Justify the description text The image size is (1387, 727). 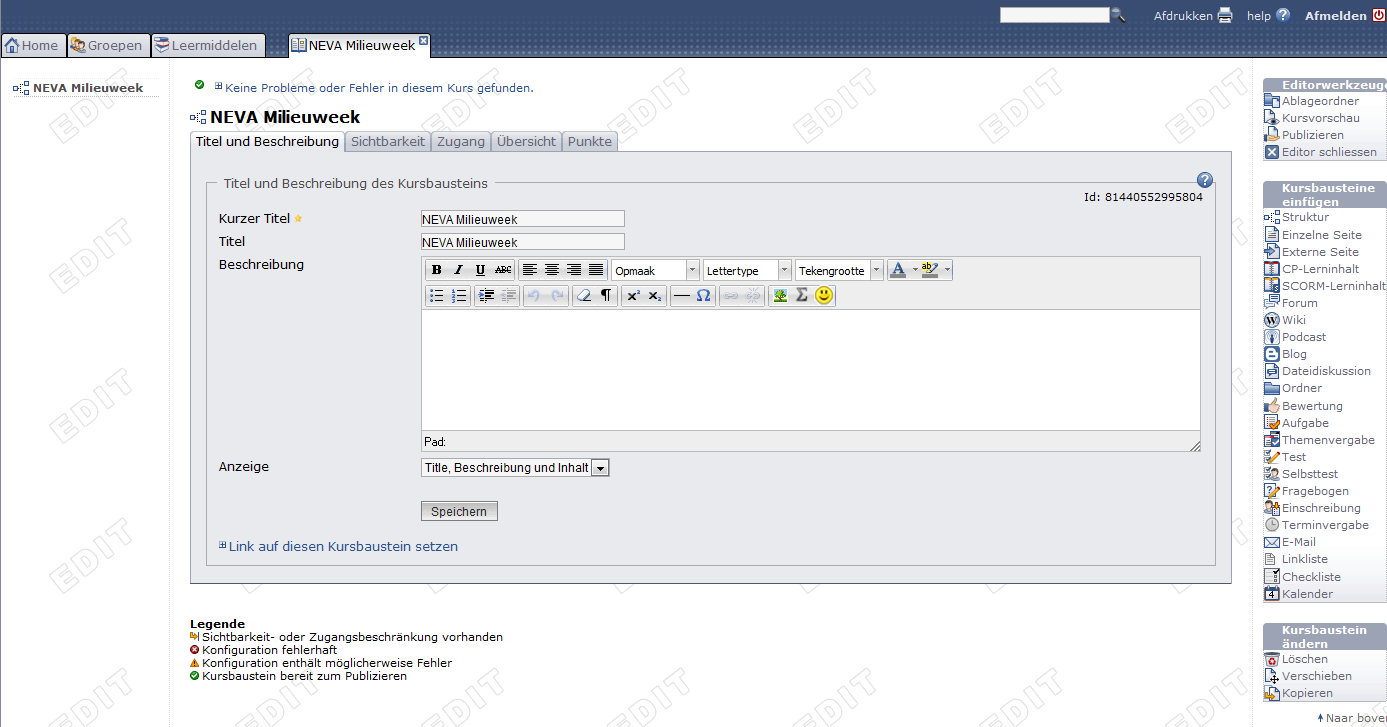coord(596,270)
